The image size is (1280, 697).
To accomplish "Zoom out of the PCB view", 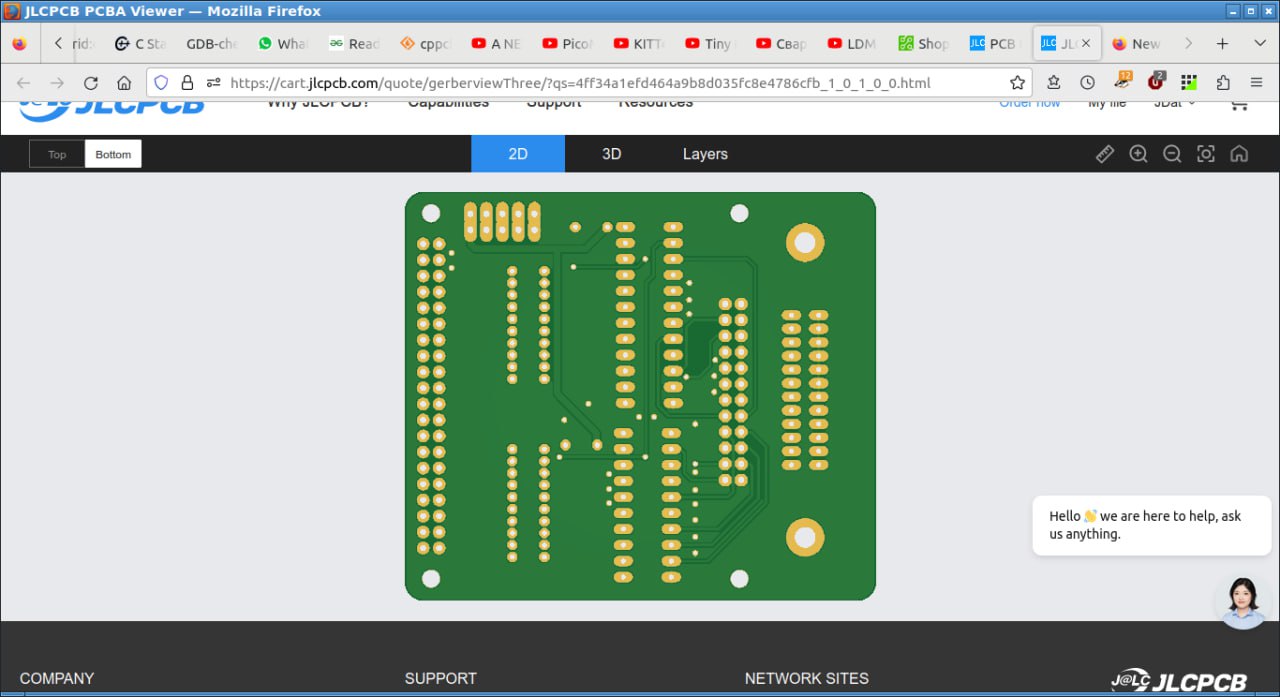I will pyautogui.click(x=1172, y=154).
